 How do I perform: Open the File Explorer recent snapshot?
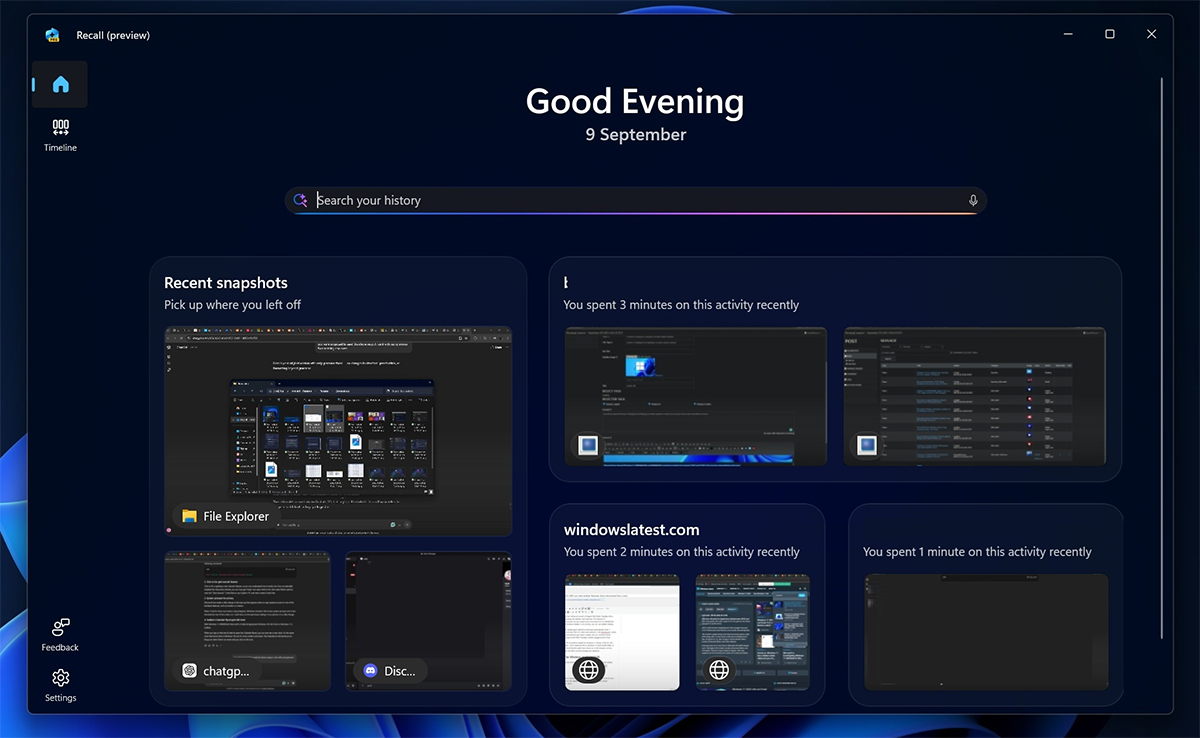point(338,430)
